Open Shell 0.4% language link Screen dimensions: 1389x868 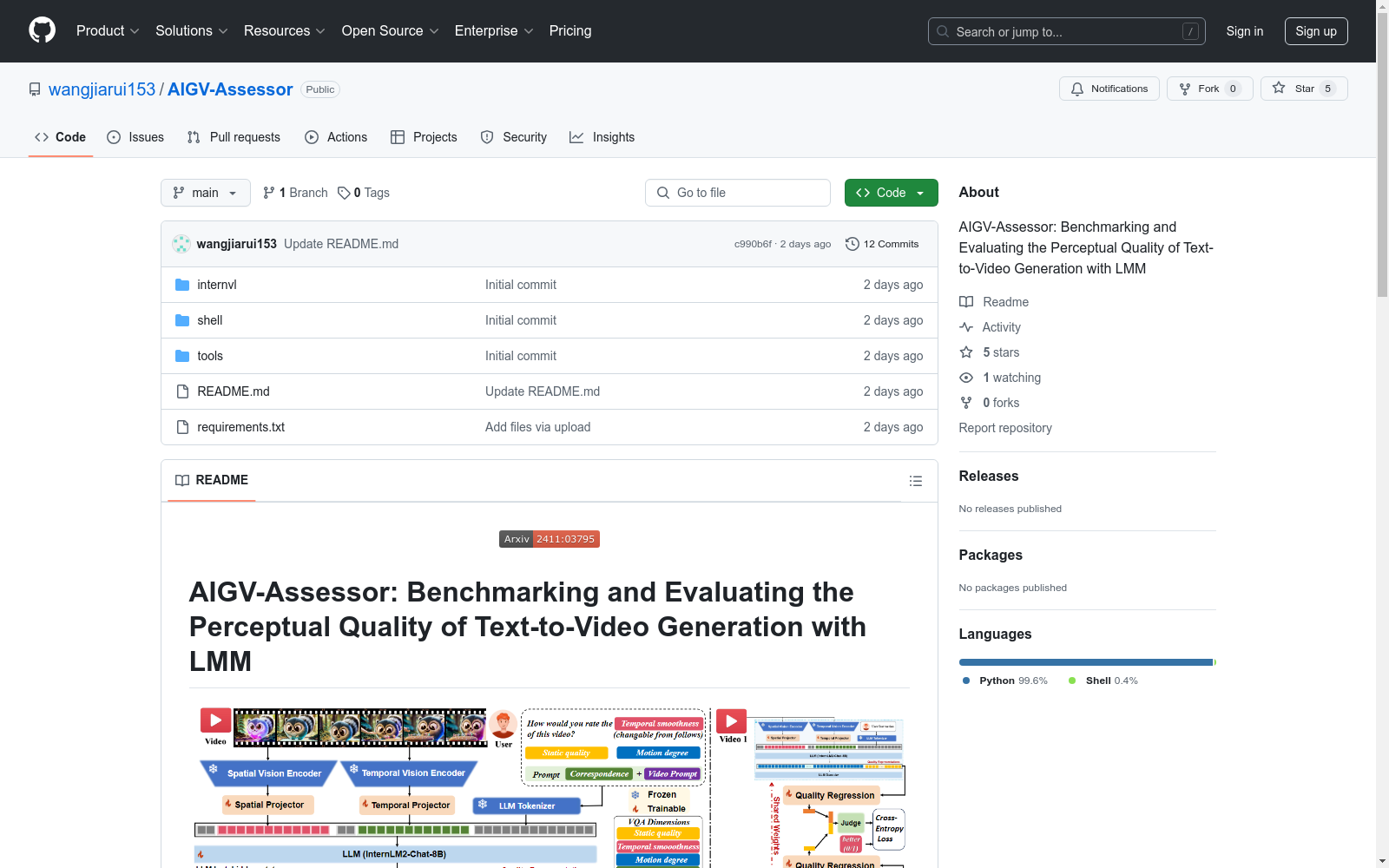(x=1103, y=681)
